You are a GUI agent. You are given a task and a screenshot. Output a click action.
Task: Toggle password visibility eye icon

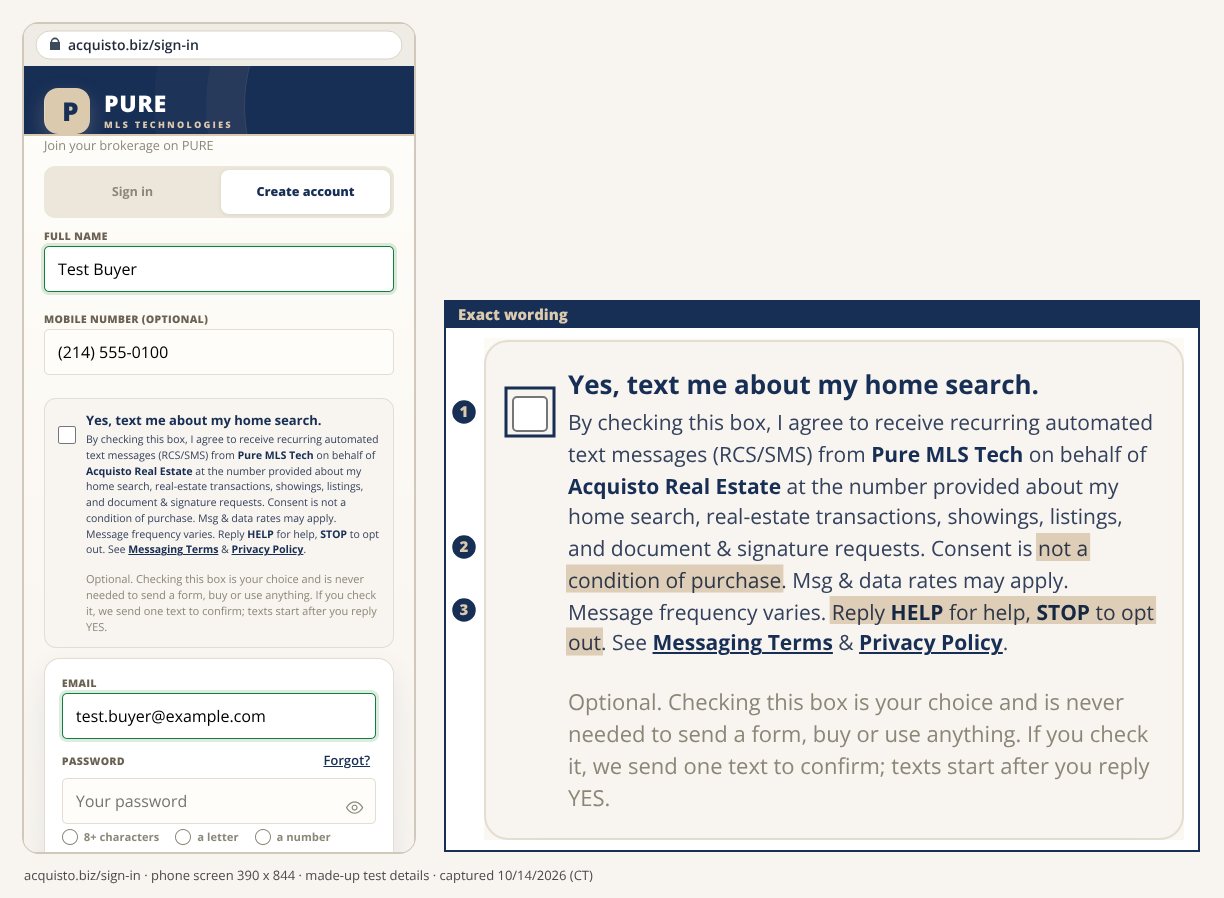pos(354,807)
